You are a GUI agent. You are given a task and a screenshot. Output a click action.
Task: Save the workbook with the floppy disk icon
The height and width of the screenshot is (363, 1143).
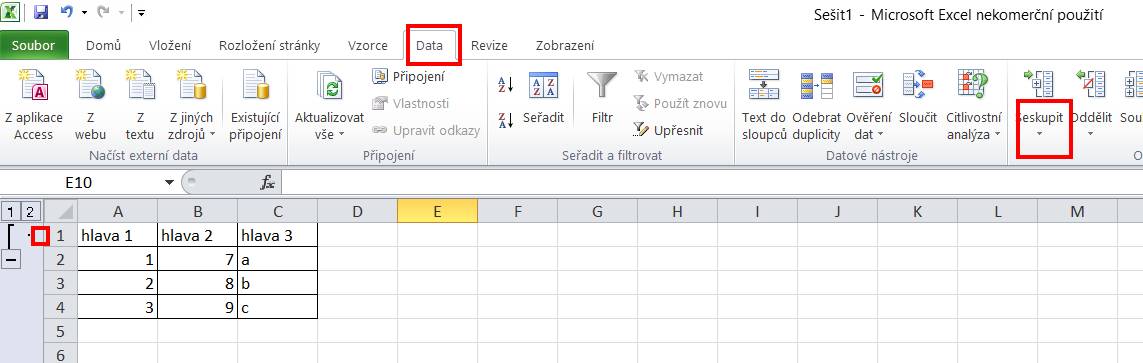click(x=41, y=12)
